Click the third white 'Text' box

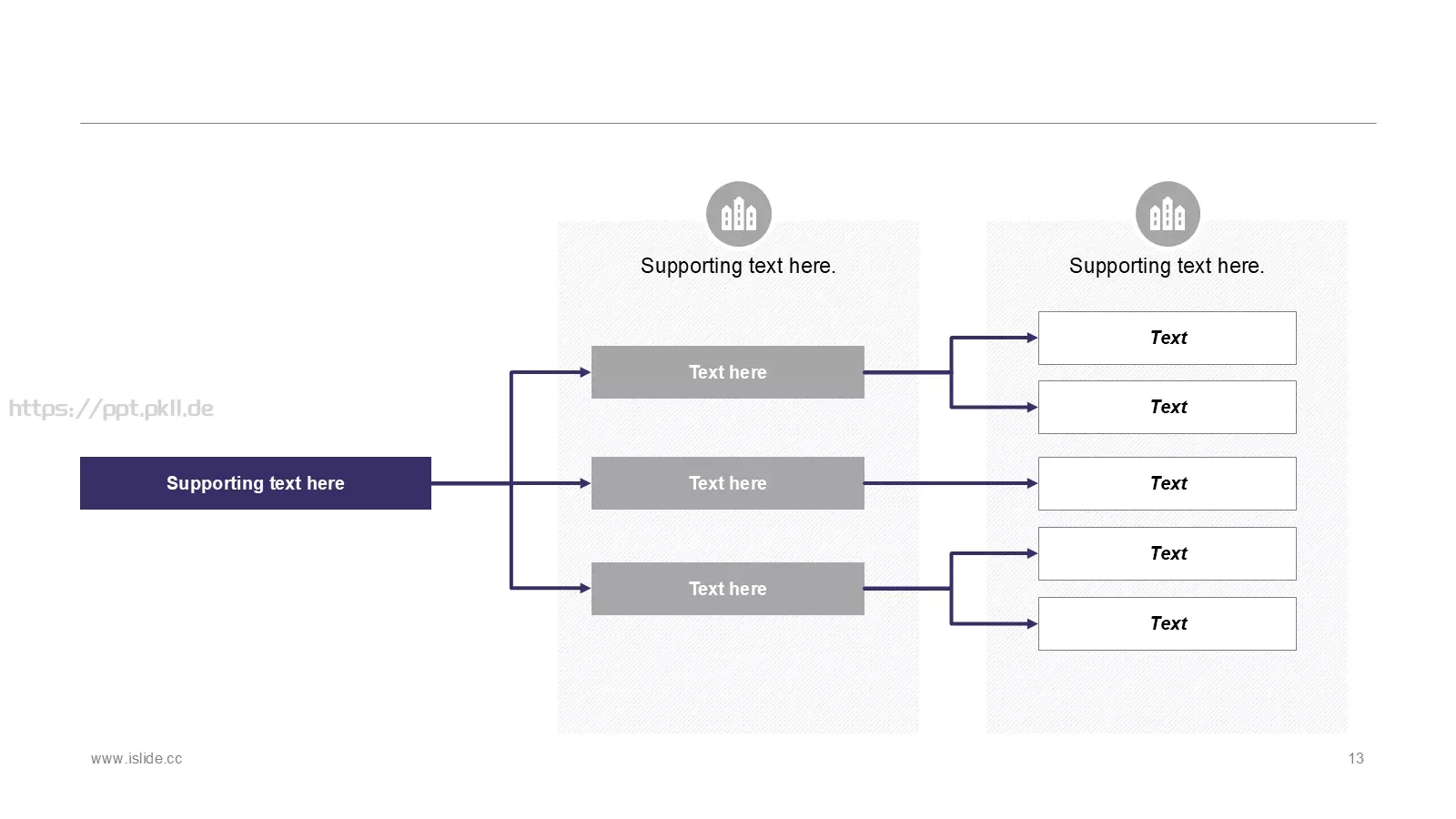tap(1168, 483)
